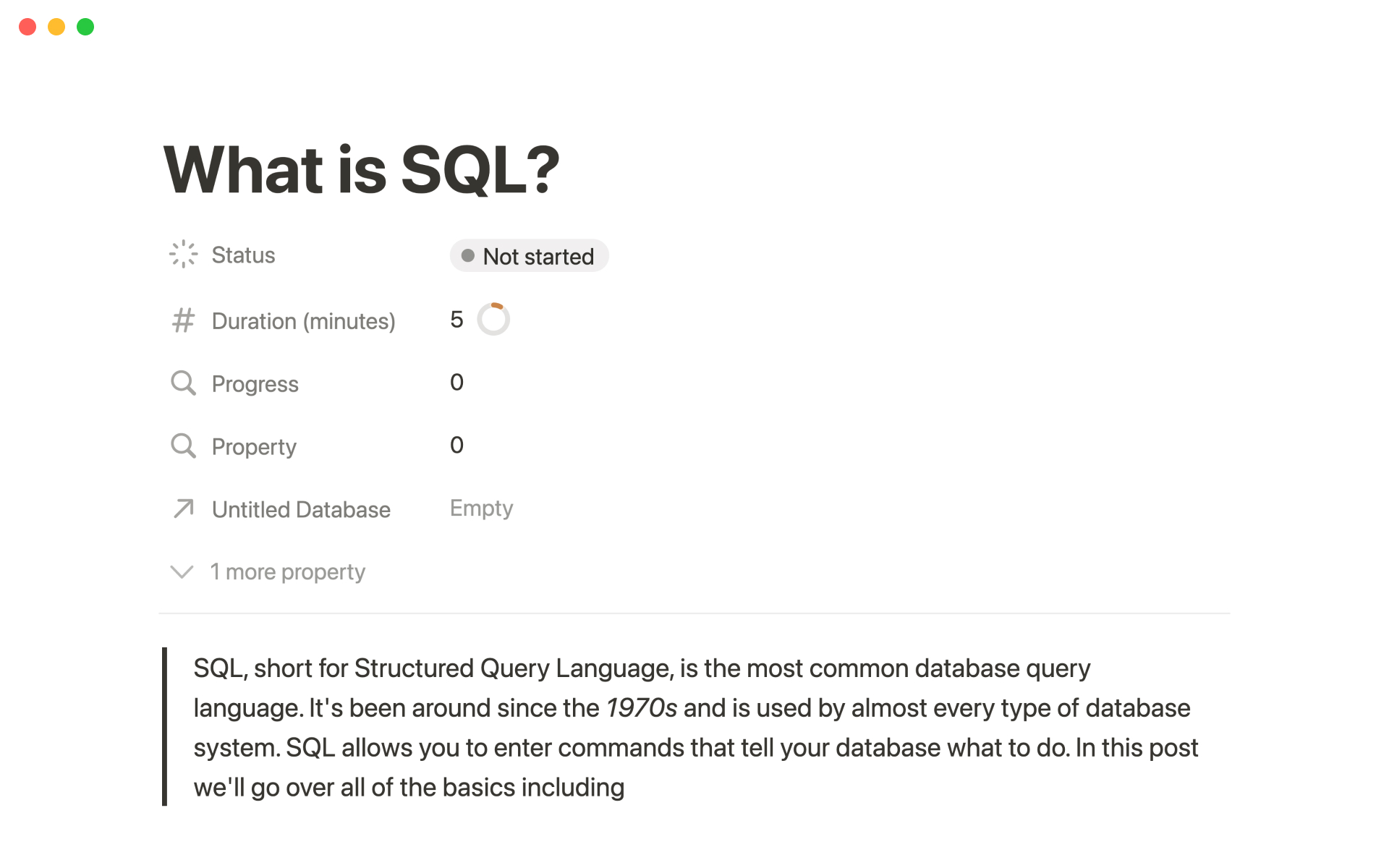The height and width of the screenshot is (868, 1389).
Task: Click the gray dot inside the Not started tag
Action: [x=467, y=255]
